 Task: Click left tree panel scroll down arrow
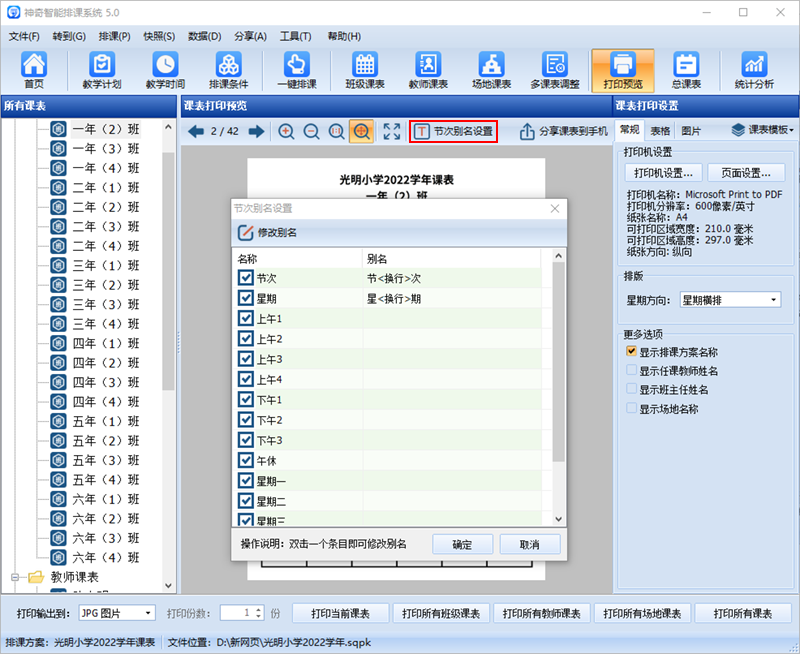[x=168, y=586]
